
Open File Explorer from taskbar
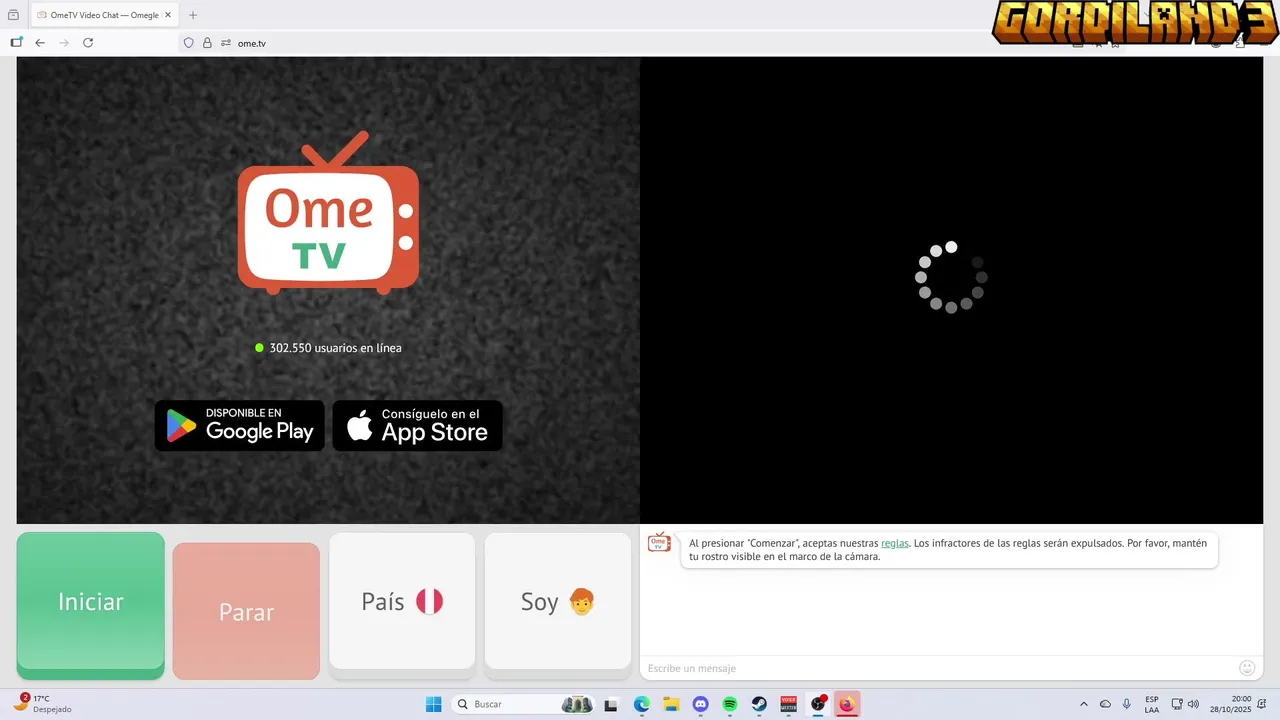pyautogui.click(x=671, y=705)
